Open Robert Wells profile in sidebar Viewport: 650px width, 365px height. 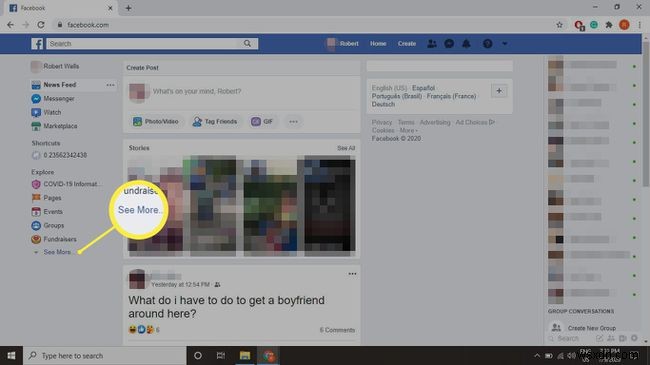click(55, 66)
